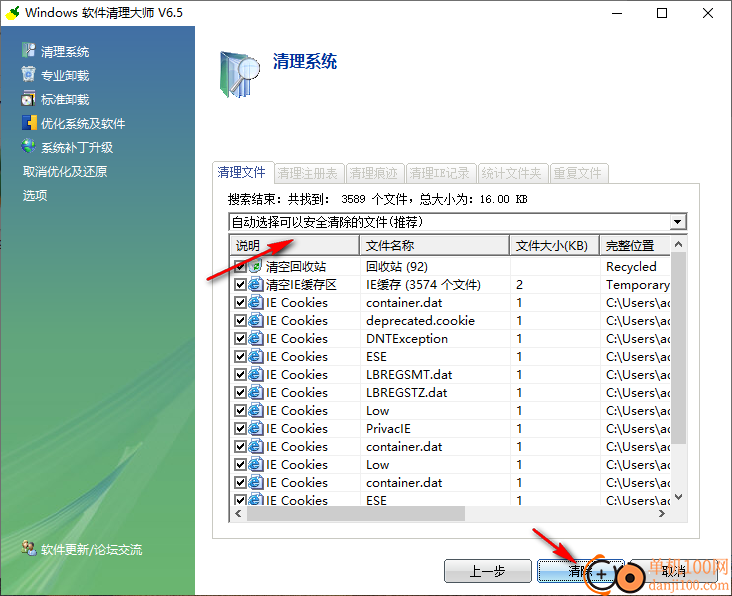Click IE icon beside deprecated.cookie row
Image resolution: width=732 pixels, height=596 pixels.
(255, 320)
